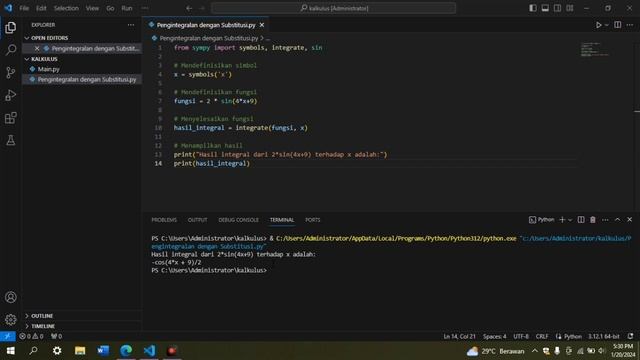The image size is (640, 360).
Task: Close the file in Open Editors list
Action: pyautogui.click(x=37, y=48)
